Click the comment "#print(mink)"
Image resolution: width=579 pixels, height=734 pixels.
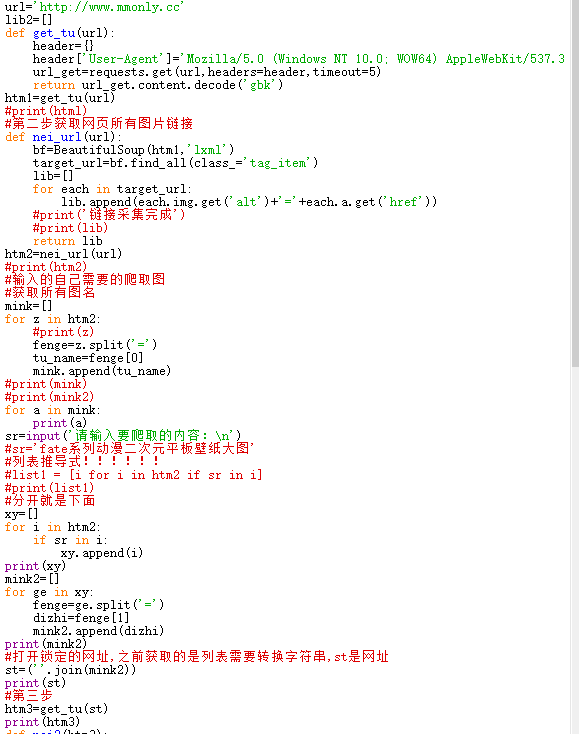click(x=46, y=384)
